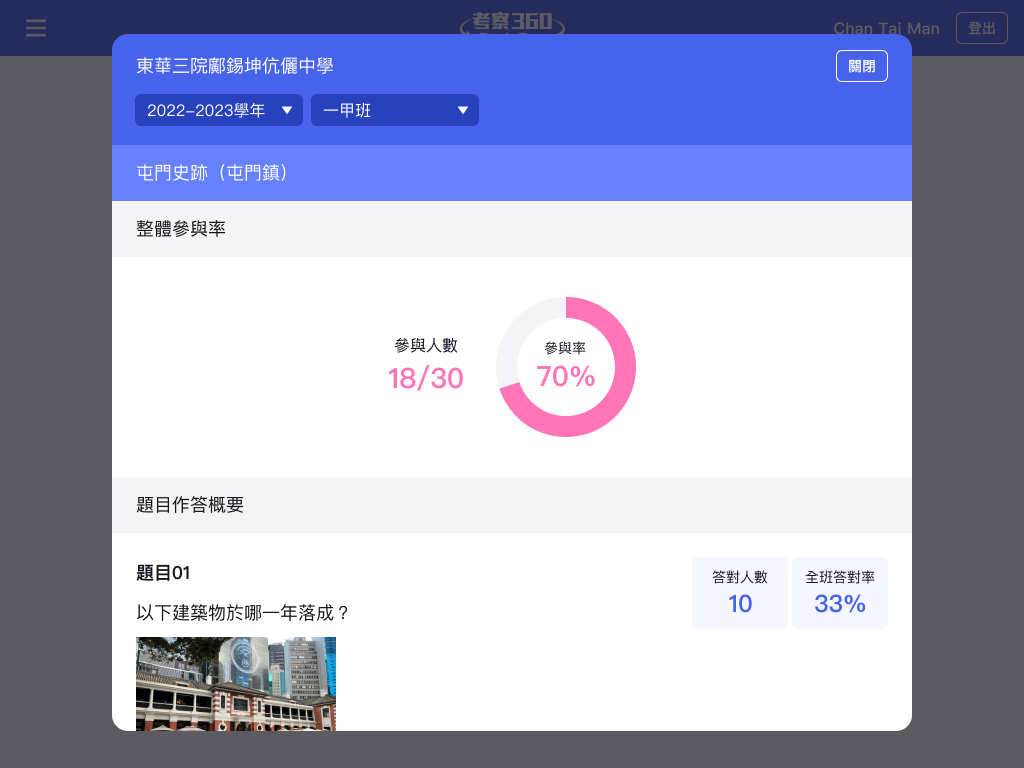Click the Chan Tai Man username
Screen dimensions: 1024x768
point(886,28)
